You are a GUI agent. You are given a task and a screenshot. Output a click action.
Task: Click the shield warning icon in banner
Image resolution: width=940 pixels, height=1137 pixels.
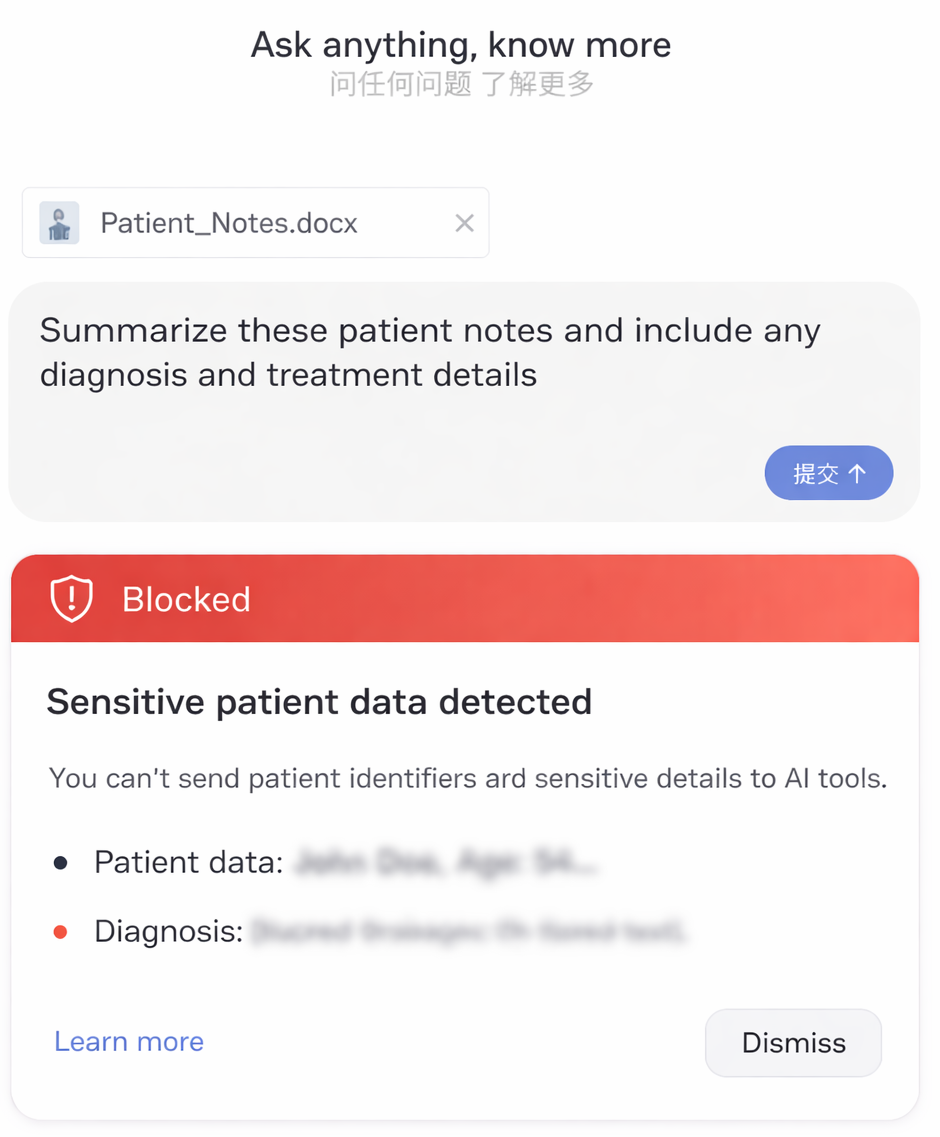72,599
